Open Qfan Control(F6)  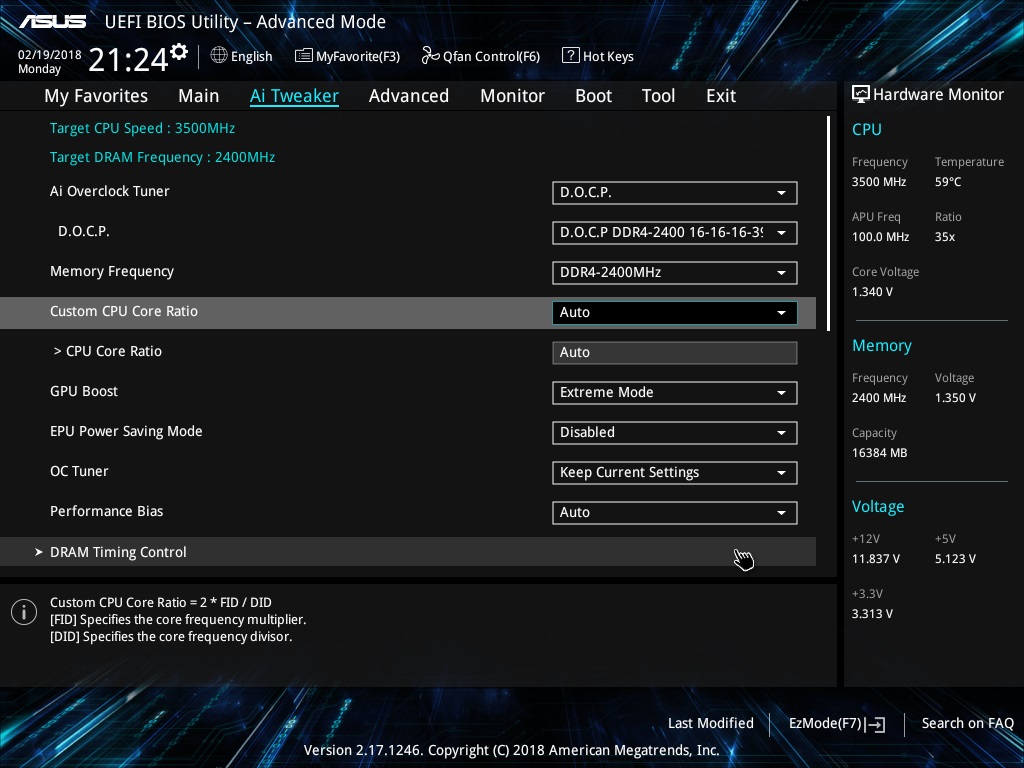click(x=481, y=56)
